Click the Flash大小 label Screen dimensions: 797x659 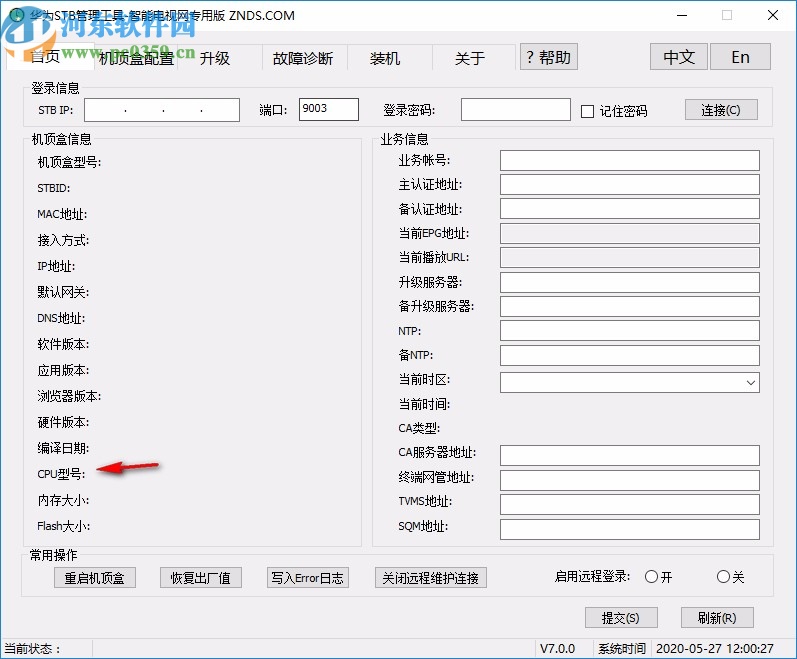click(x=64, y=526)
